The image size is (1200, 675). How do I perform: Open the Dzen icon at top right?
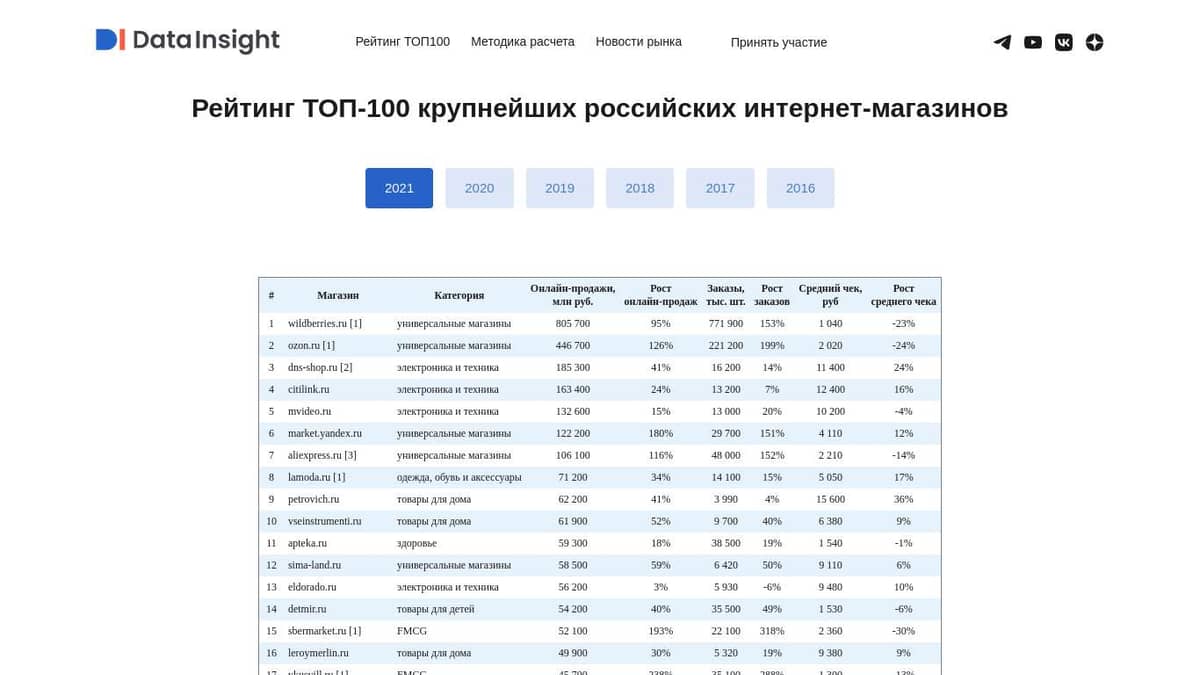coord(1094,42)
